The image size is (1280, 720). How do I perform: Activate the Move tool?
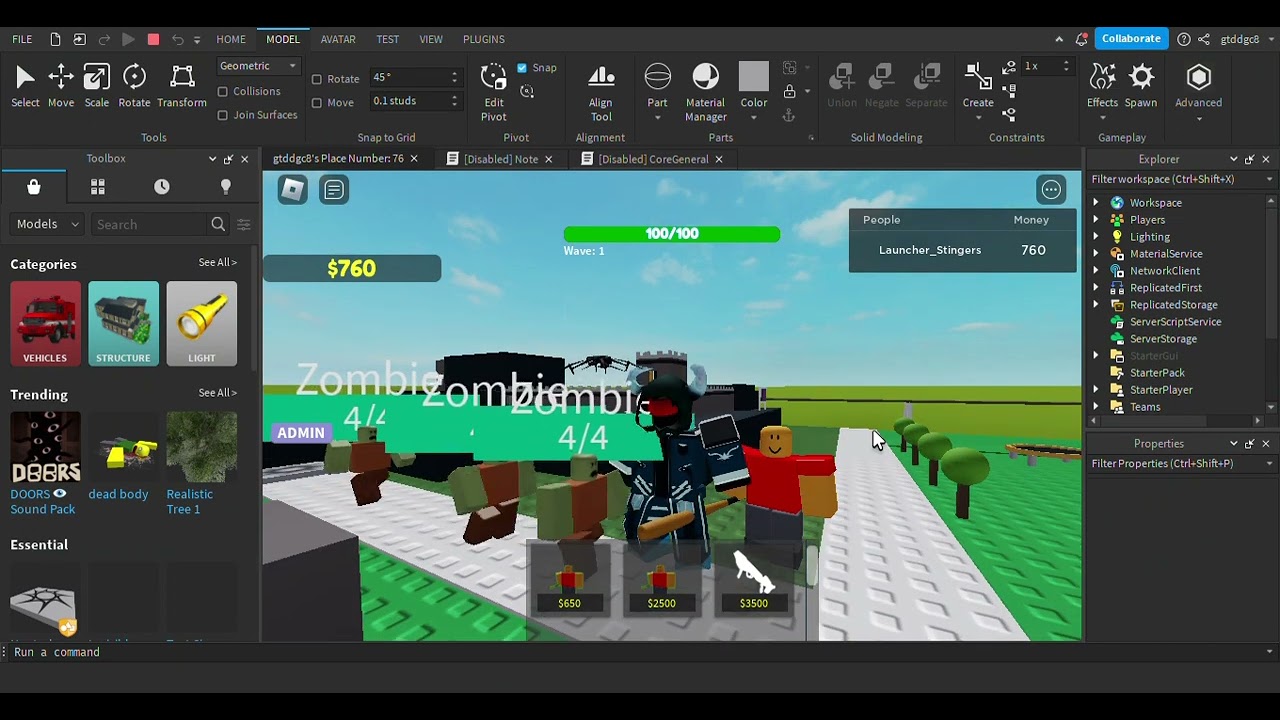[x=61, y=86]
